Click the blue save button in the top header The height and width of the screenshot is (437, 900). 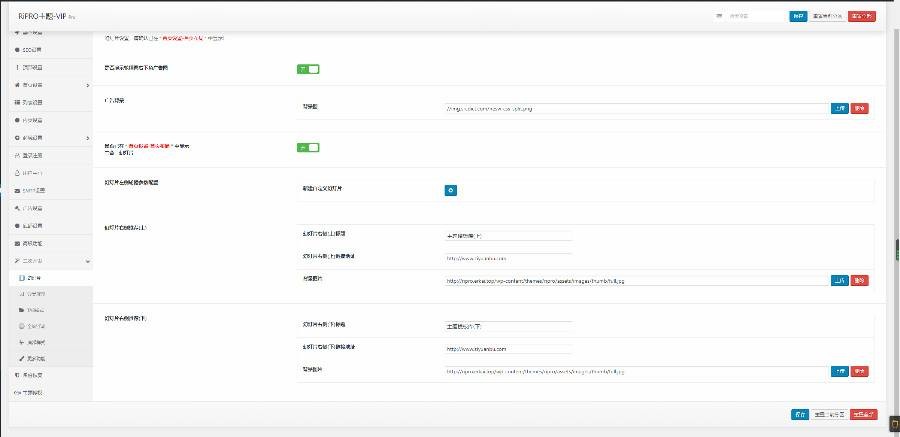798,16
